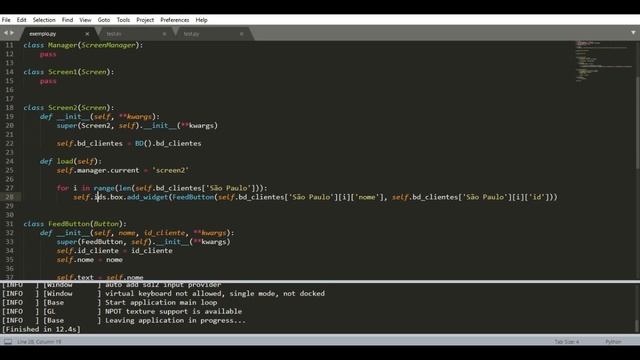Click the 'pass' statement on line 12

[x=48, y=54]
